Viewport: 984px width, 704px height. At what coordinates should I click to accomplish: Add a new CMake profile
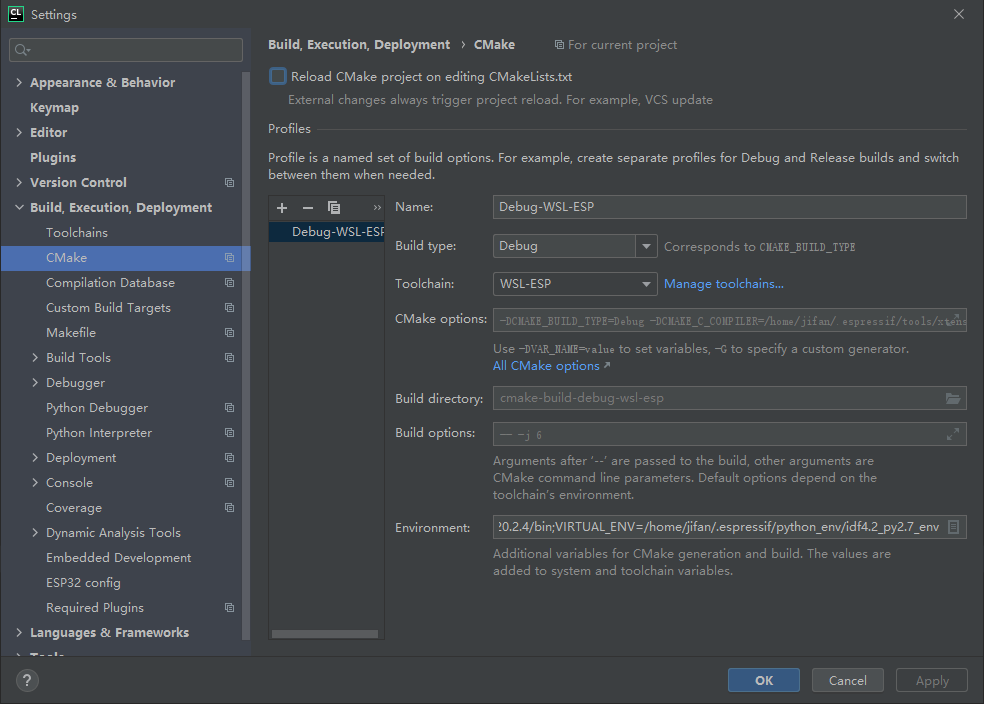tap(281, 207)
